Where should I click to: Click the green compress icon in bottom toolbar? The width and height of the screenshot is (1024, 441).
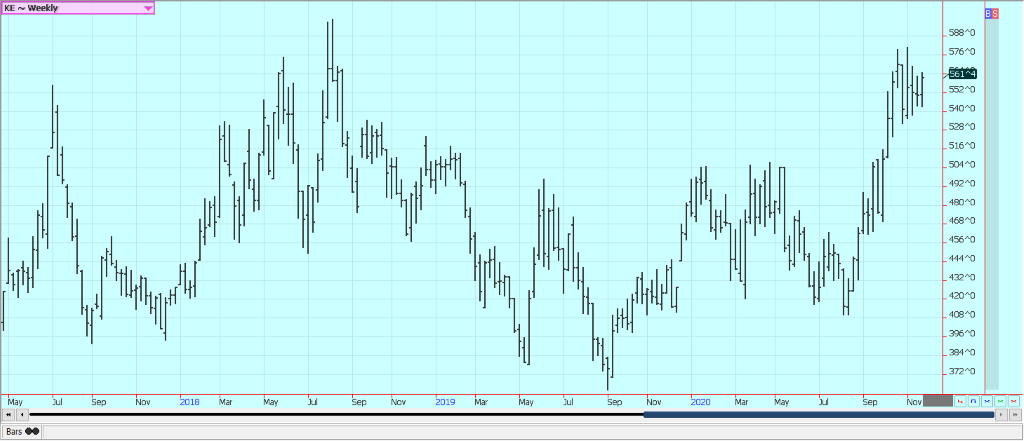1000,401
